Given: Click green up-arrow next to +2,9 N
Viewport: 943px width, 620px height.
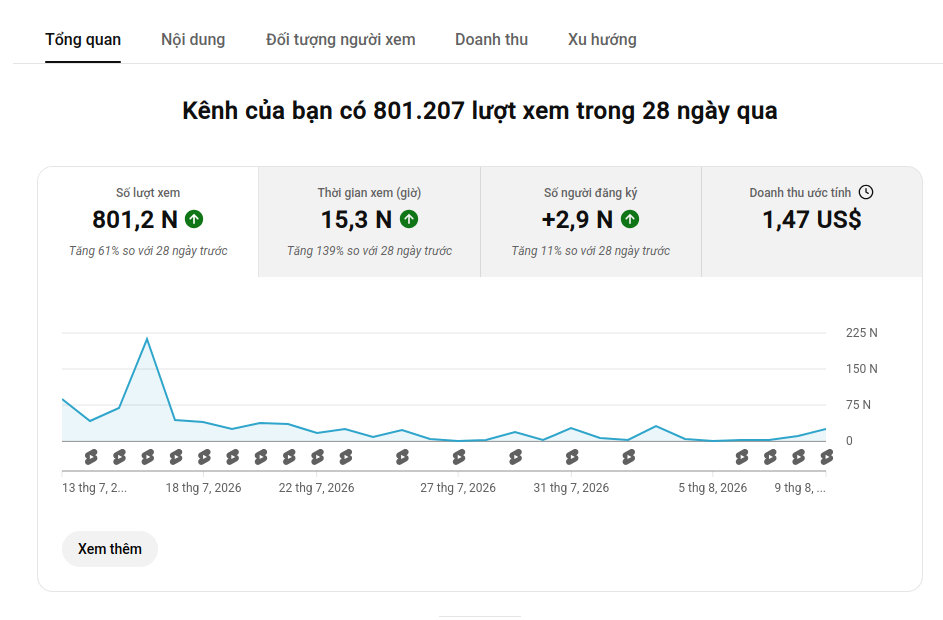Looking at the screenshot, I should click(630, 219).
